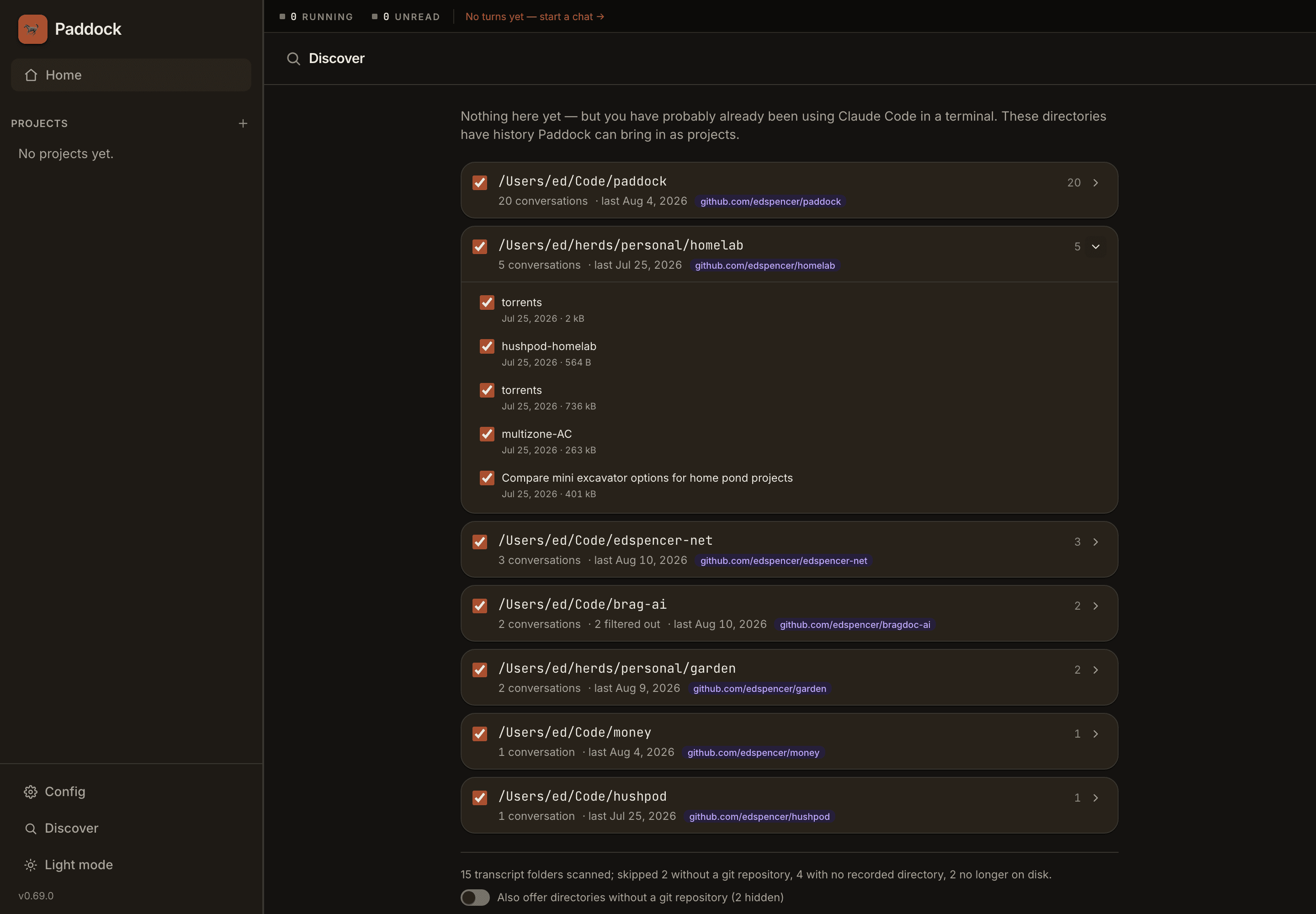
Task: Click the 'hushpod-homelab' conversation title
Action: 549,346
